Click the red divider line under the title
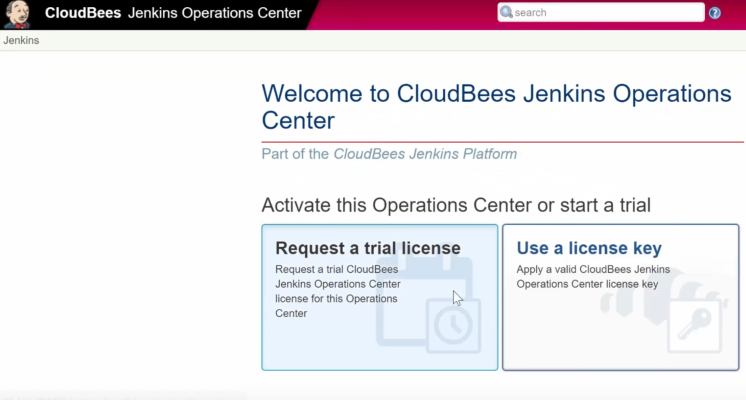This screenshot has height=400, width=746. pyautogui.click(x=500, y=141)
